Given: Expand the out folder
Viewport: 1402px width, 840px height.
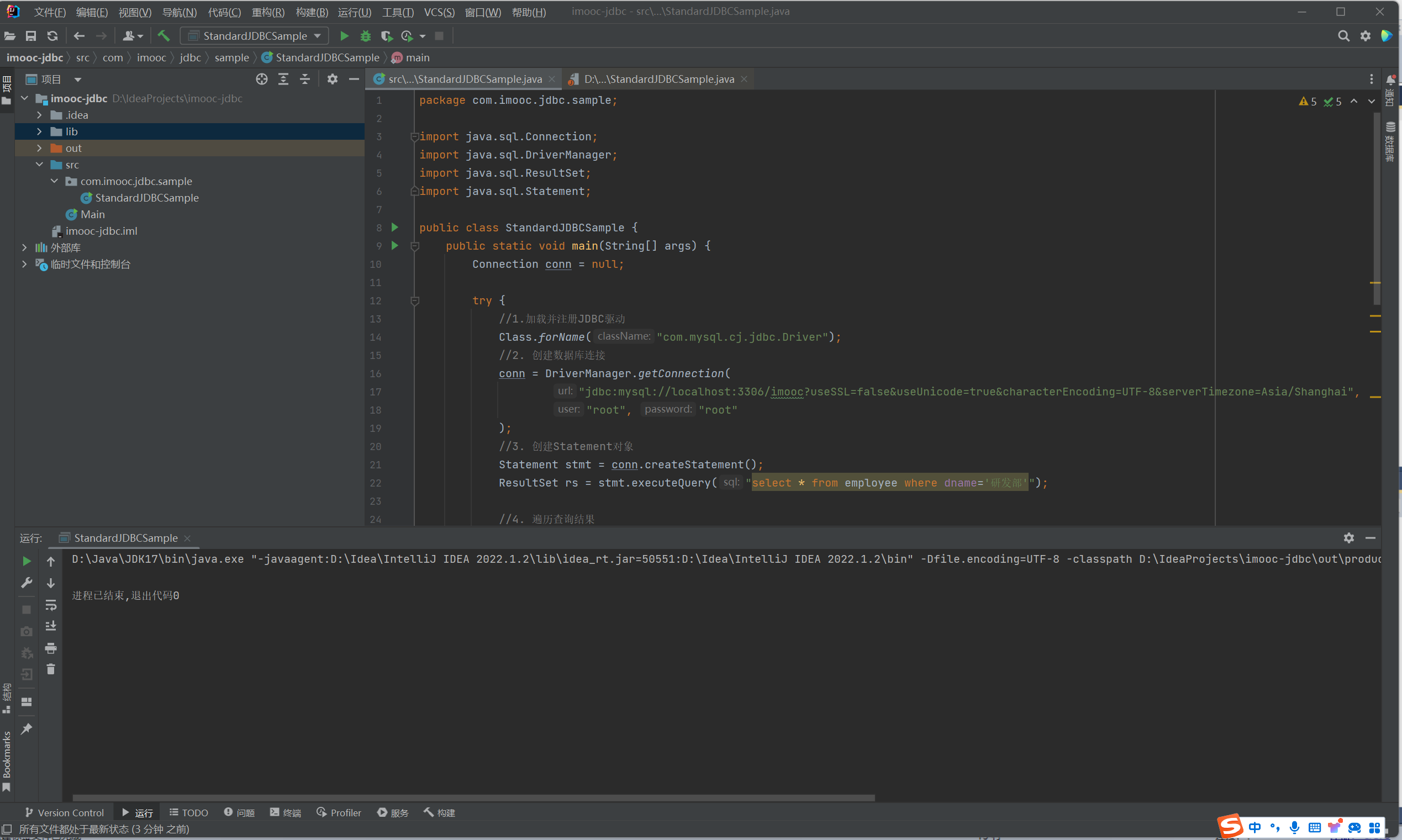Looking at the screenshot, I should click(x=39, y=149).
